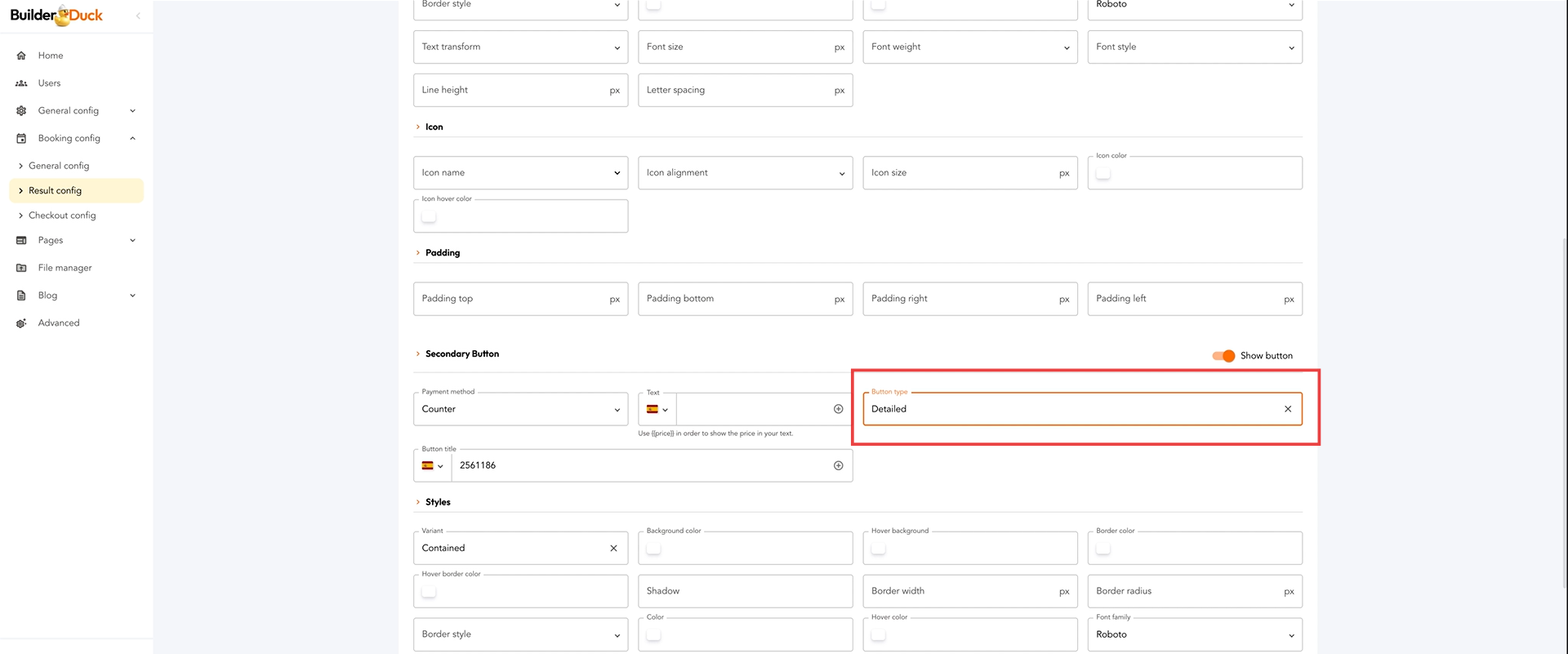Collapse the sidebar with the chevron arrow
Viewport: 1568px width, 654px height.
[x=138, y=16]
